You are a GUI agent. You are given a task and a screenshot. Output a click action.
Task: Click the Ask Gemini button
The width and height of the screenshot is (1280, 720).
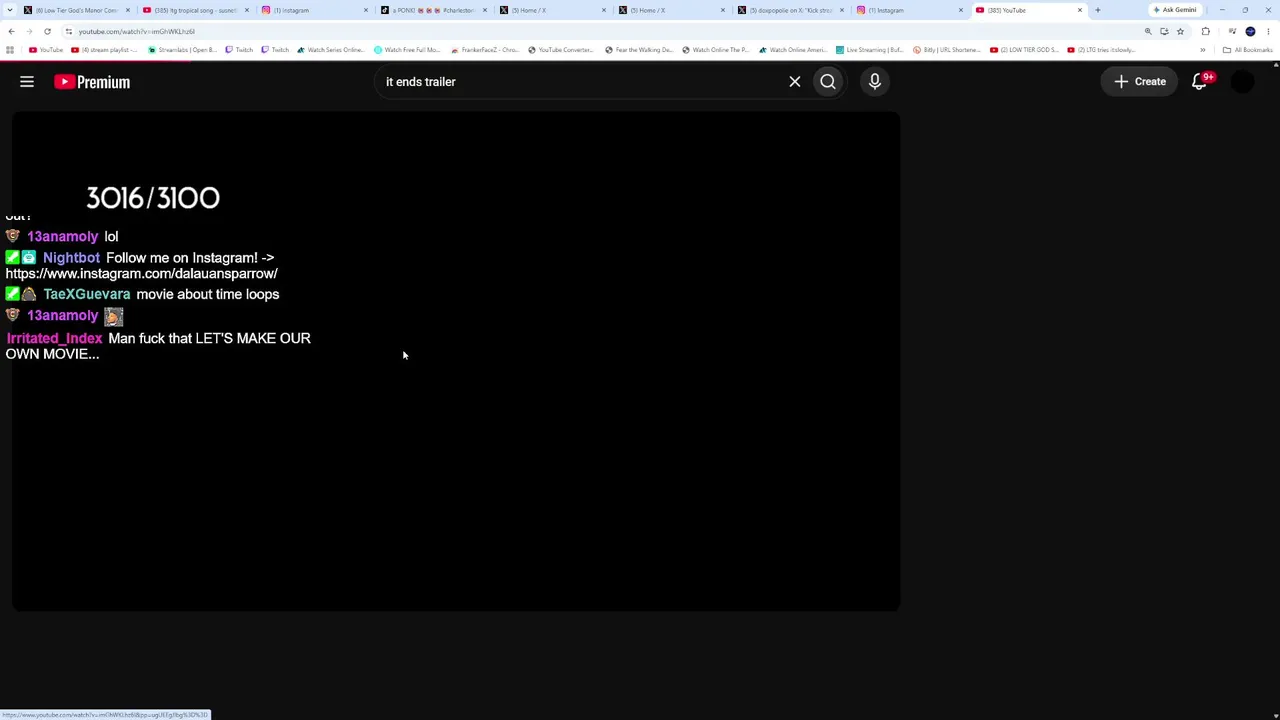pyautogui.click(x=1175, y=10)
